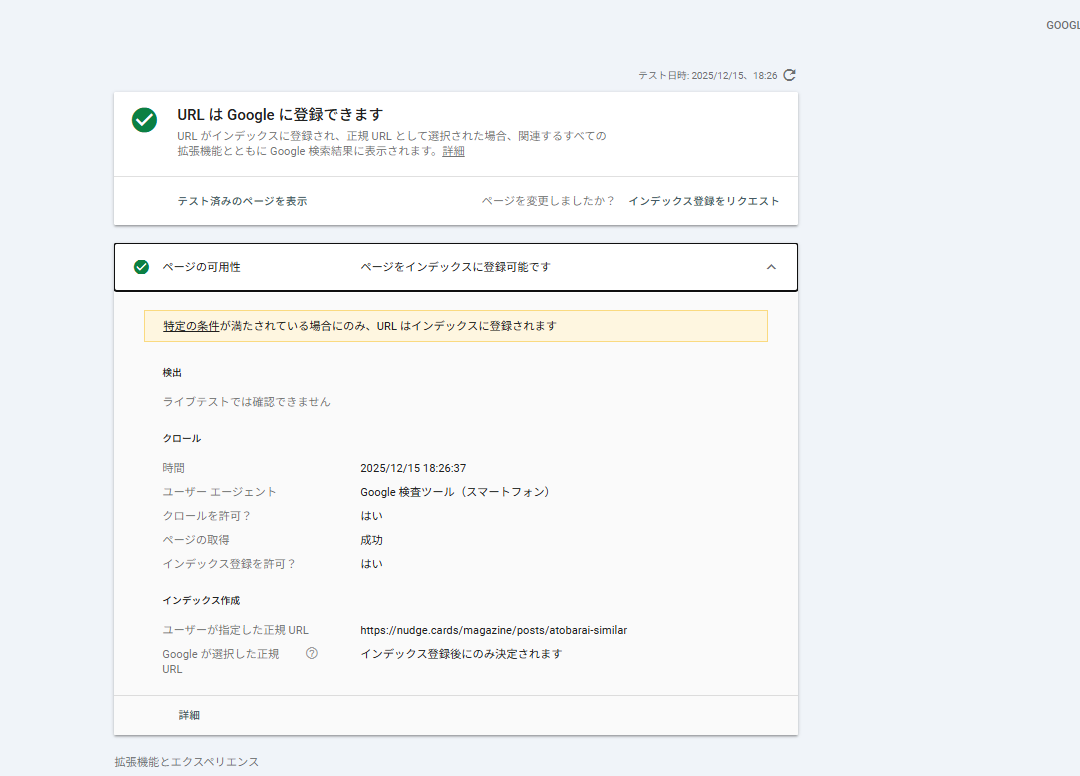
Task: Click the テスト日時: 2025/12/15、18:26 text
Action: click(x=707, y=76)
